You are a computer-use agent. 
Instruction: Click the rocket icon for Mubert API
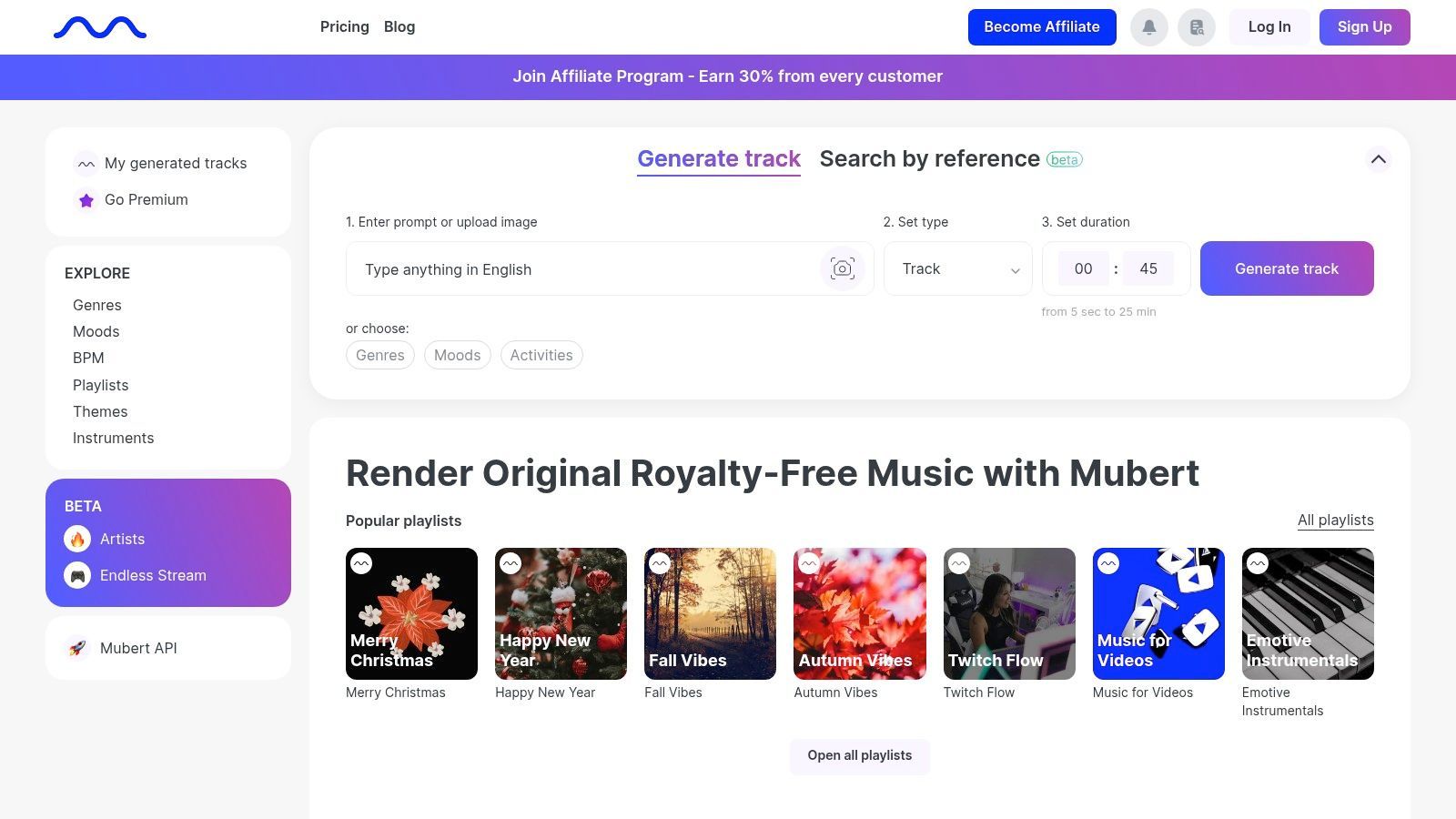tap(77, 648)
